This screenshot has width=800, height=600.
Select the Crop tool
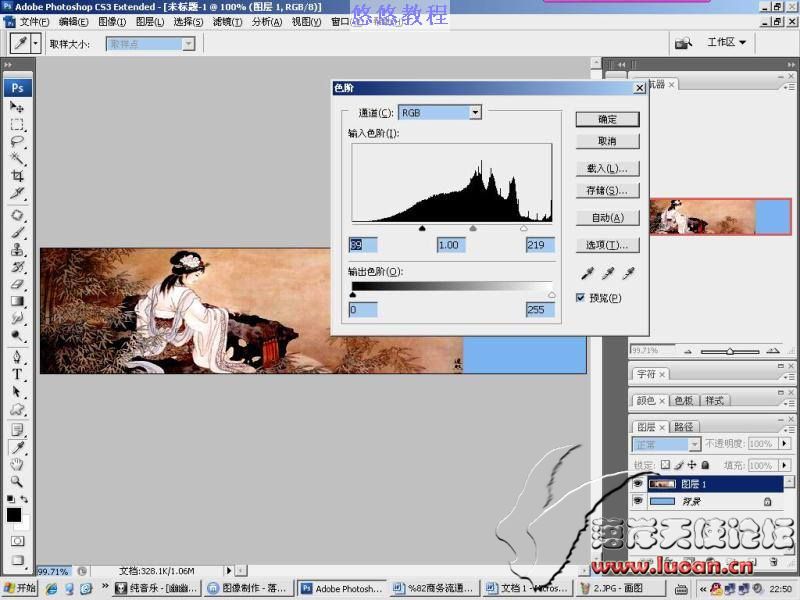[17, 176]
